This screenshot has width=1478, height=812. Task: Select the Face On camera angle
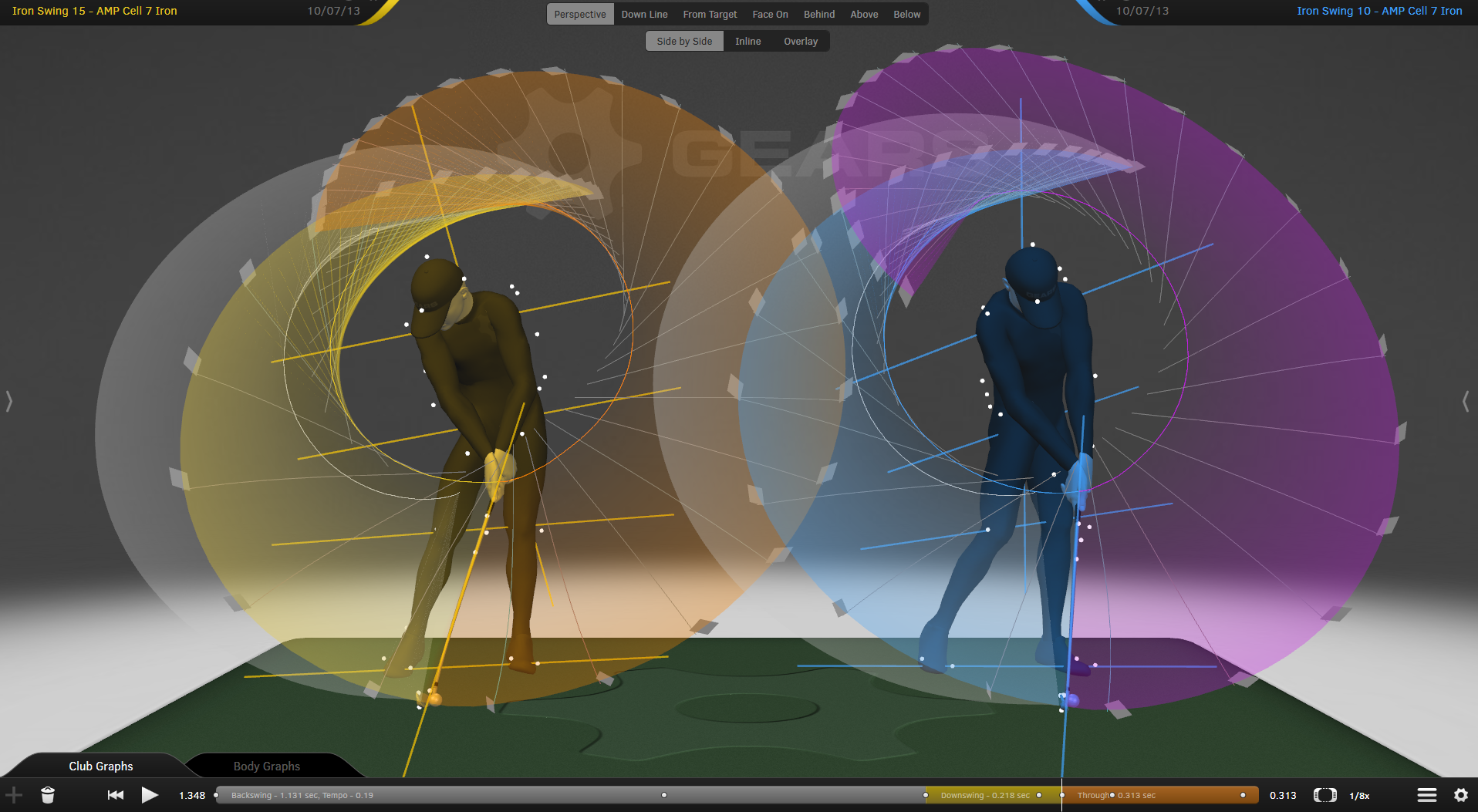tap(769, 14)
